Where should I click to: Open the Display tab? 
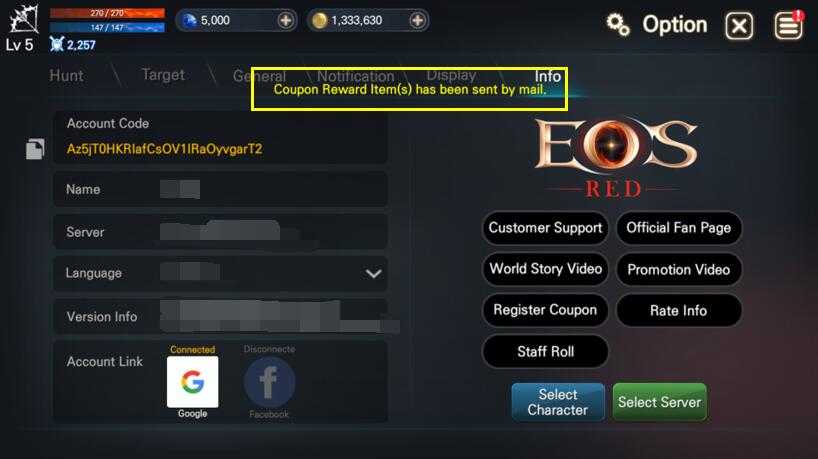point(451,75)
